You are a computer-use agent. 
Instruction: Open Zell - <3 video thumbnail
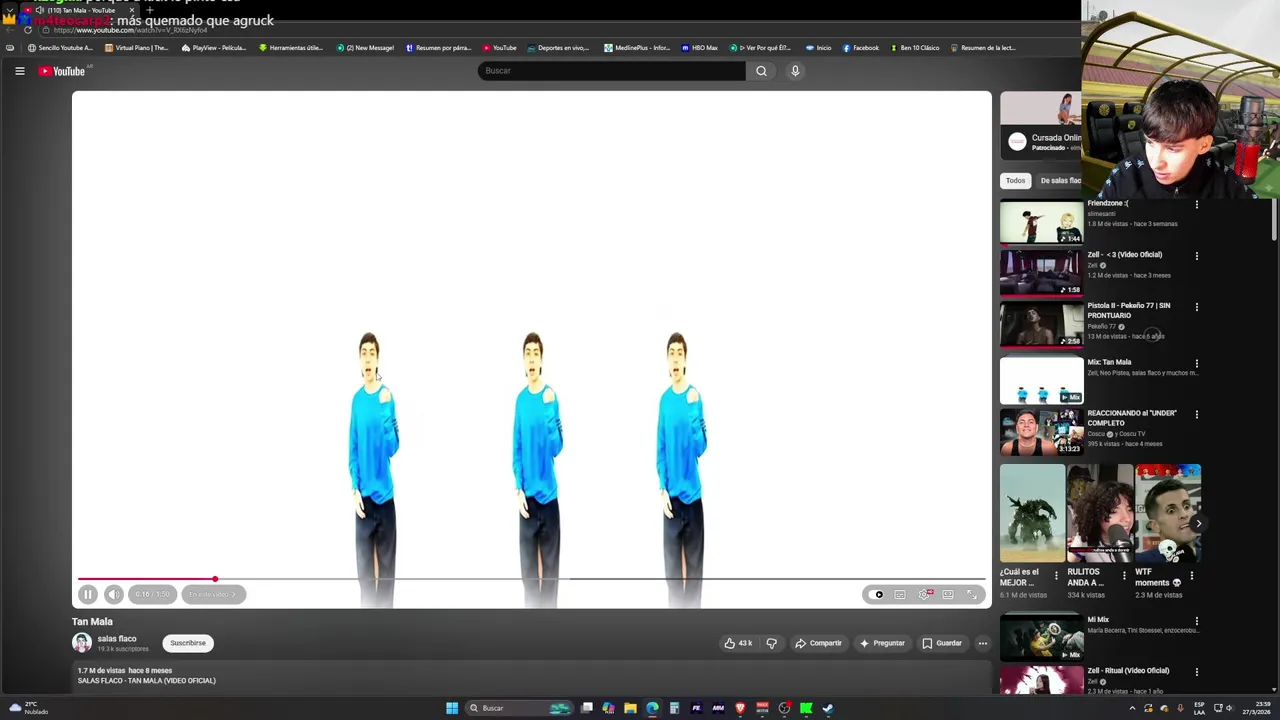point(1041,273)
